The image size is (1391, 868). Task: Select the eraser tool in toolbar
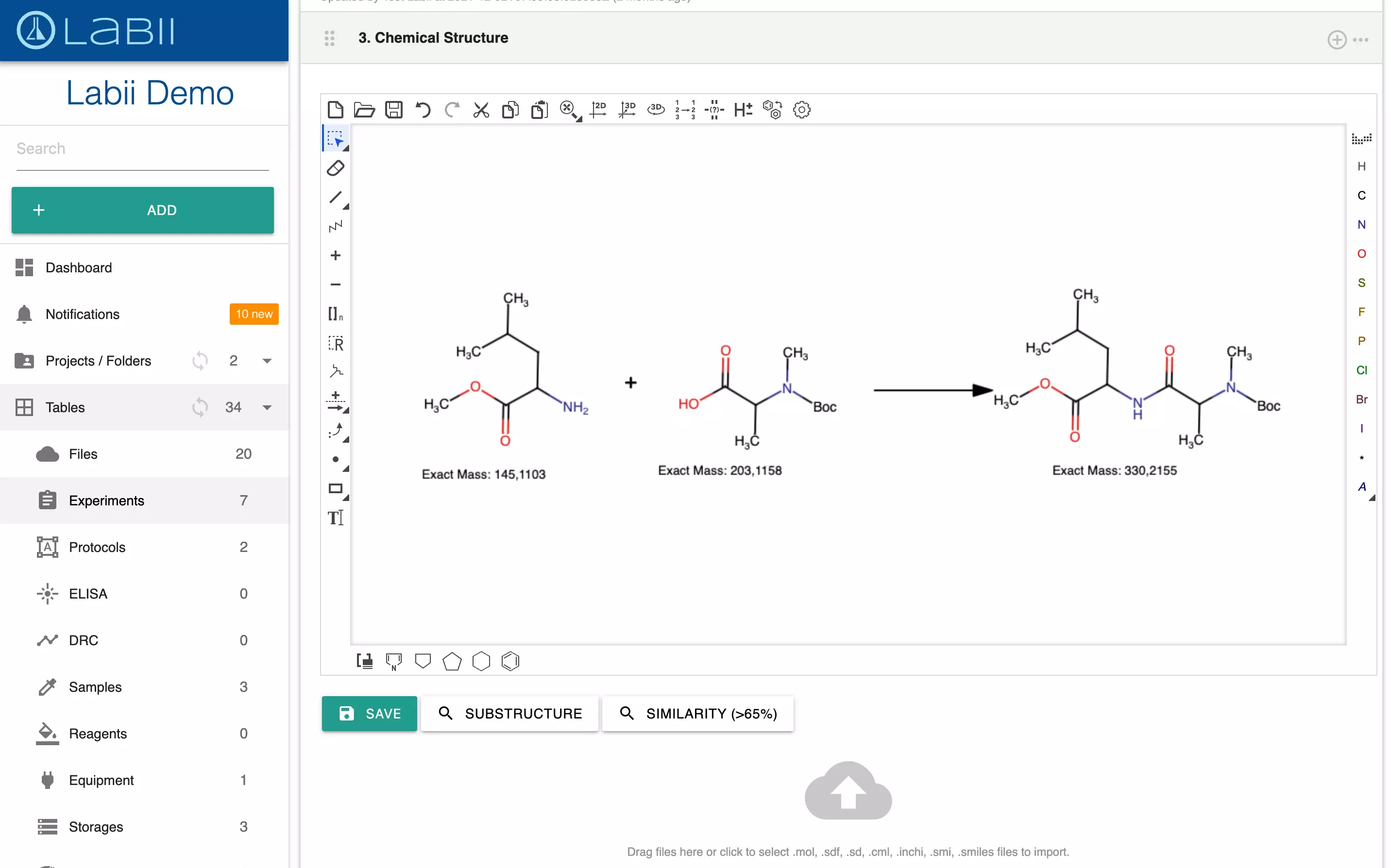(x=336, y=168)
